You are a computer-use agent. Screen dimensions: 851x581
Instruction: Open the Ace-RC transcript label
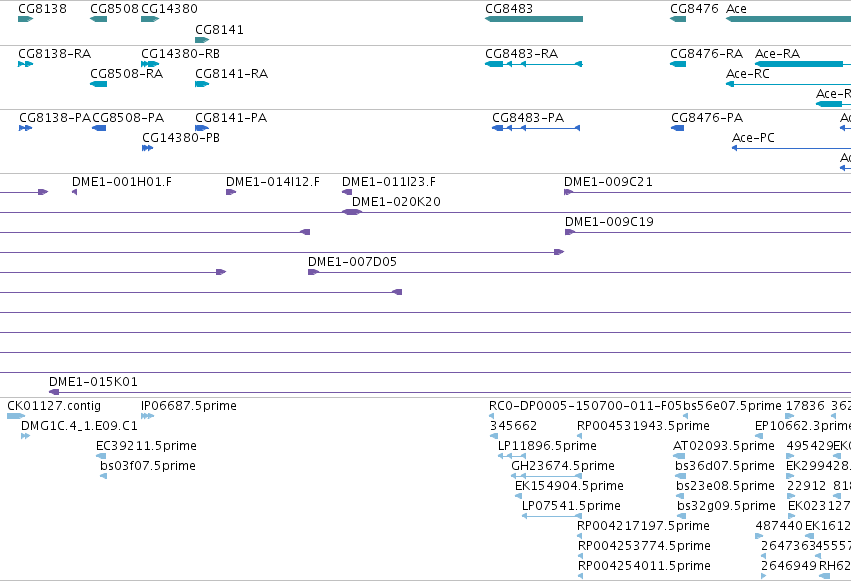747,74
